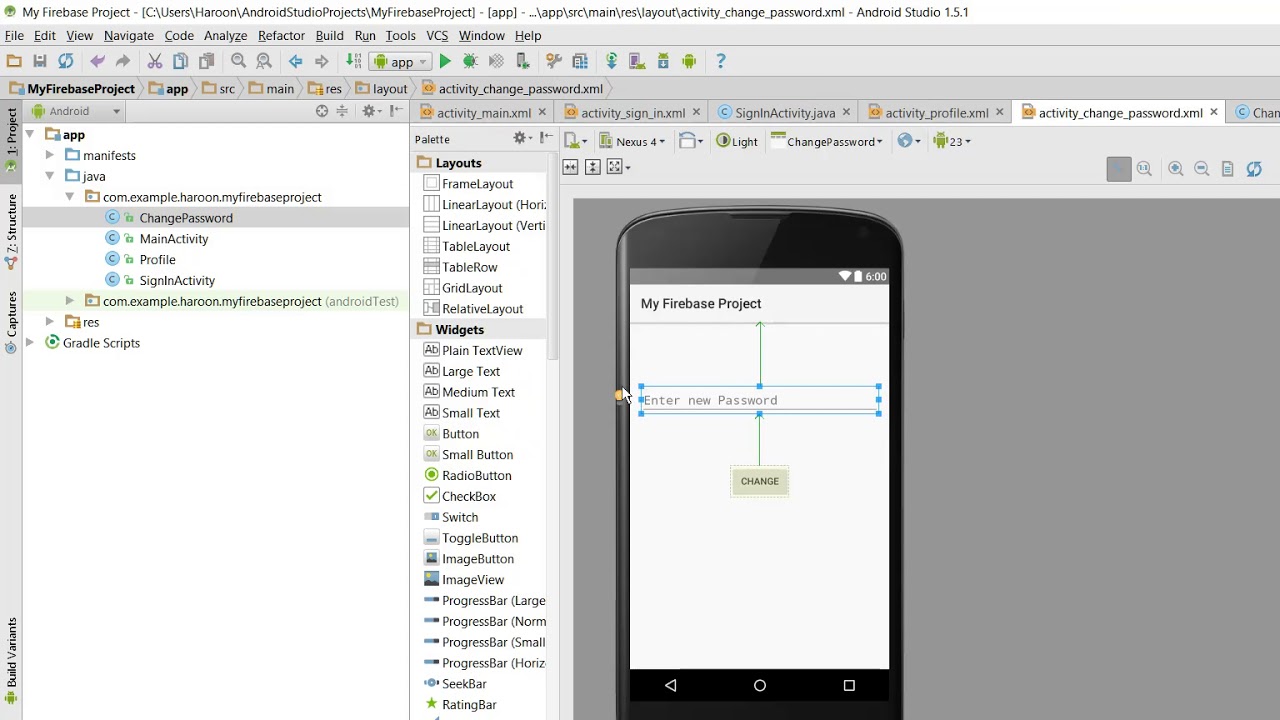Click the navigate Back arrow icon
Viewport: 1280px width, 720px height.
point(295,61)
